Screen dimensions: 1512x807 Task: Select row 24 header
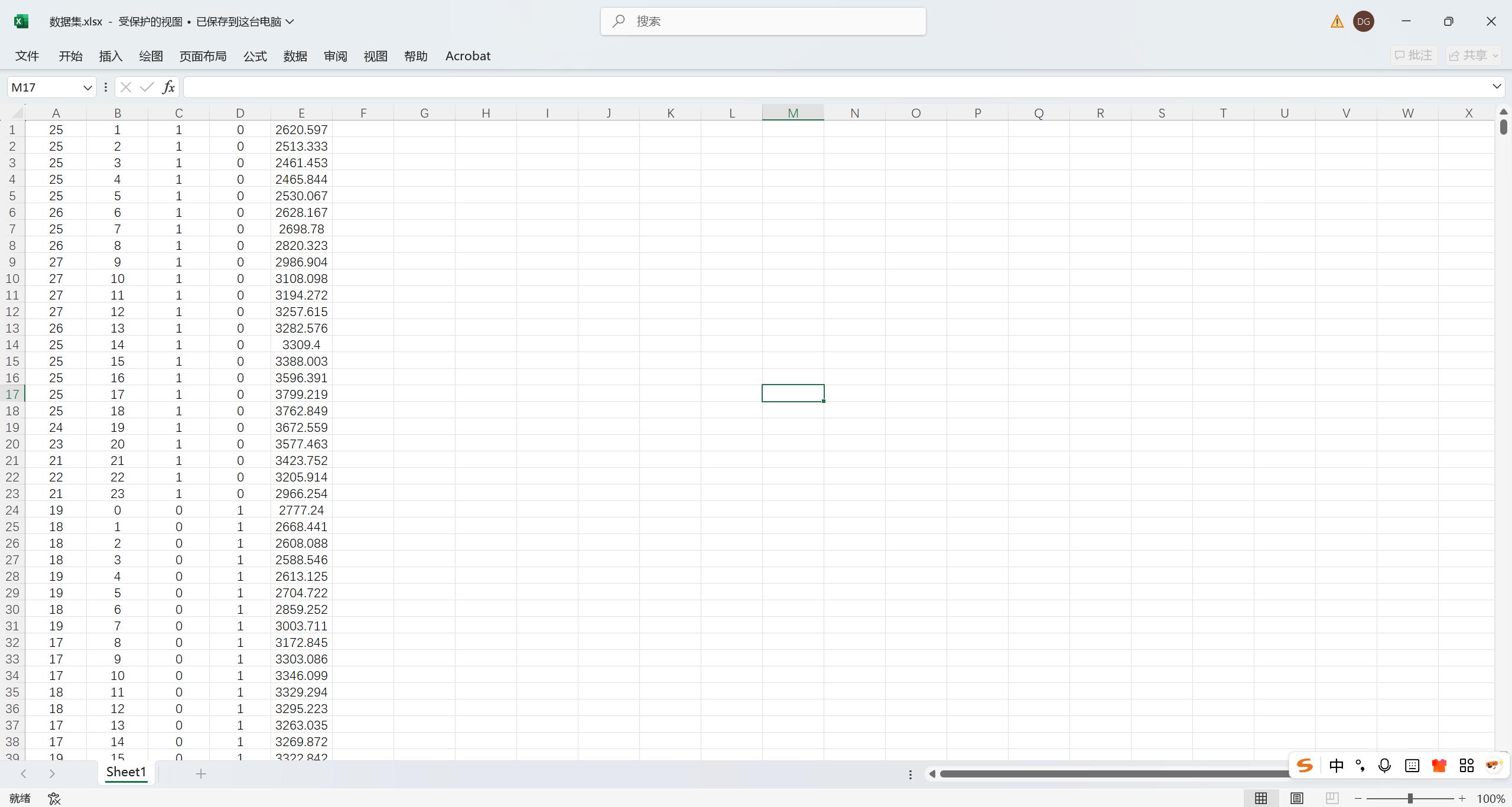point(12,510)
